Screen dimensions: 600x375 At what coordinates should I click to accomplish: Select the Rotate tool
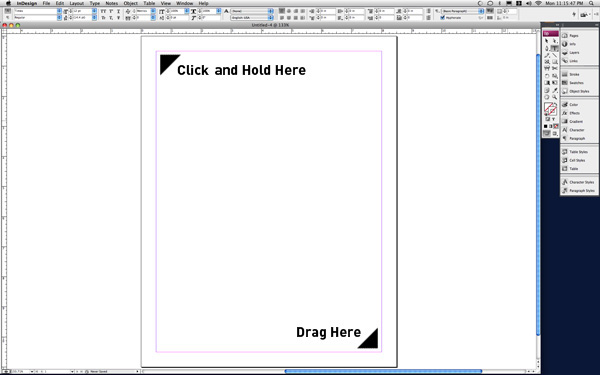[x=547, y=76]
